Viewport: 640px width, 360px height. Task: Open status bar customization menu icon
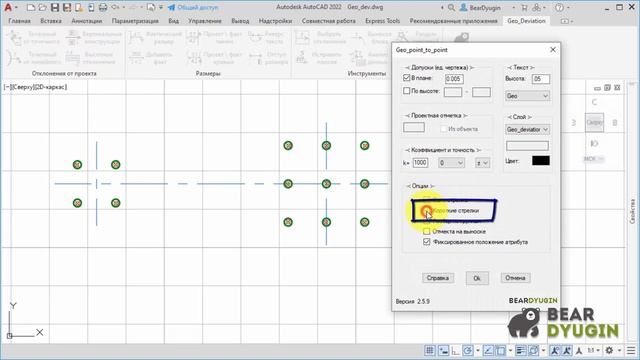(631, 350)
